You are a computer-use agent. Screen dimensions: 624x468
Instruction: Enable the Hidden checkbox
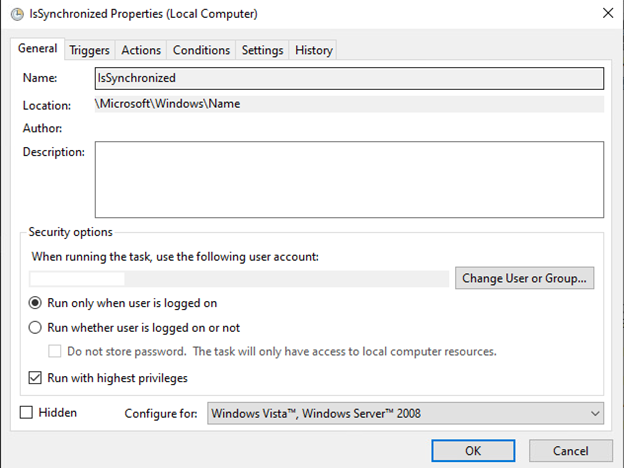tap(27, 412)
